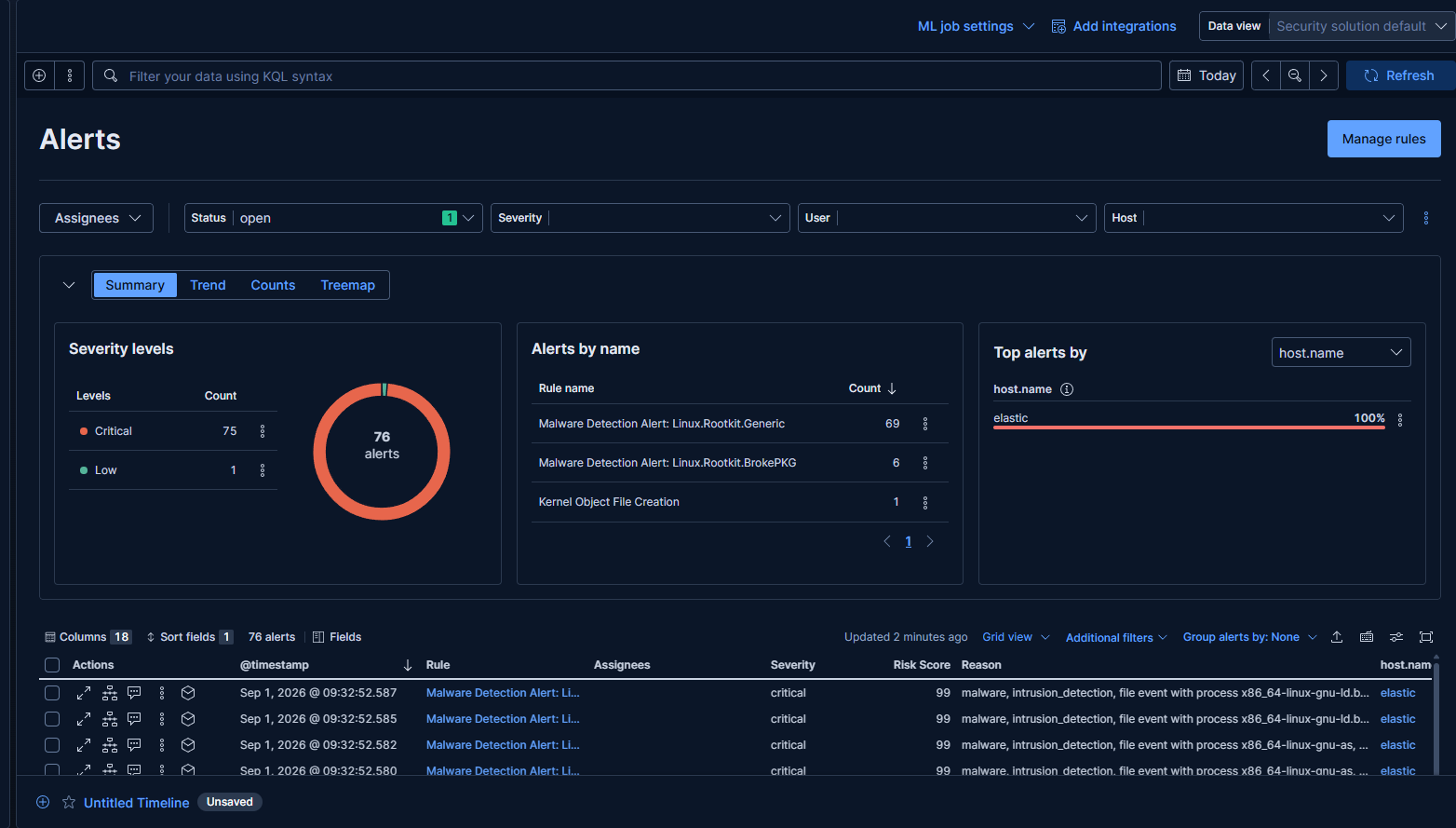Open keyboard shortcuts icon above table

[x=1367, y=637]
